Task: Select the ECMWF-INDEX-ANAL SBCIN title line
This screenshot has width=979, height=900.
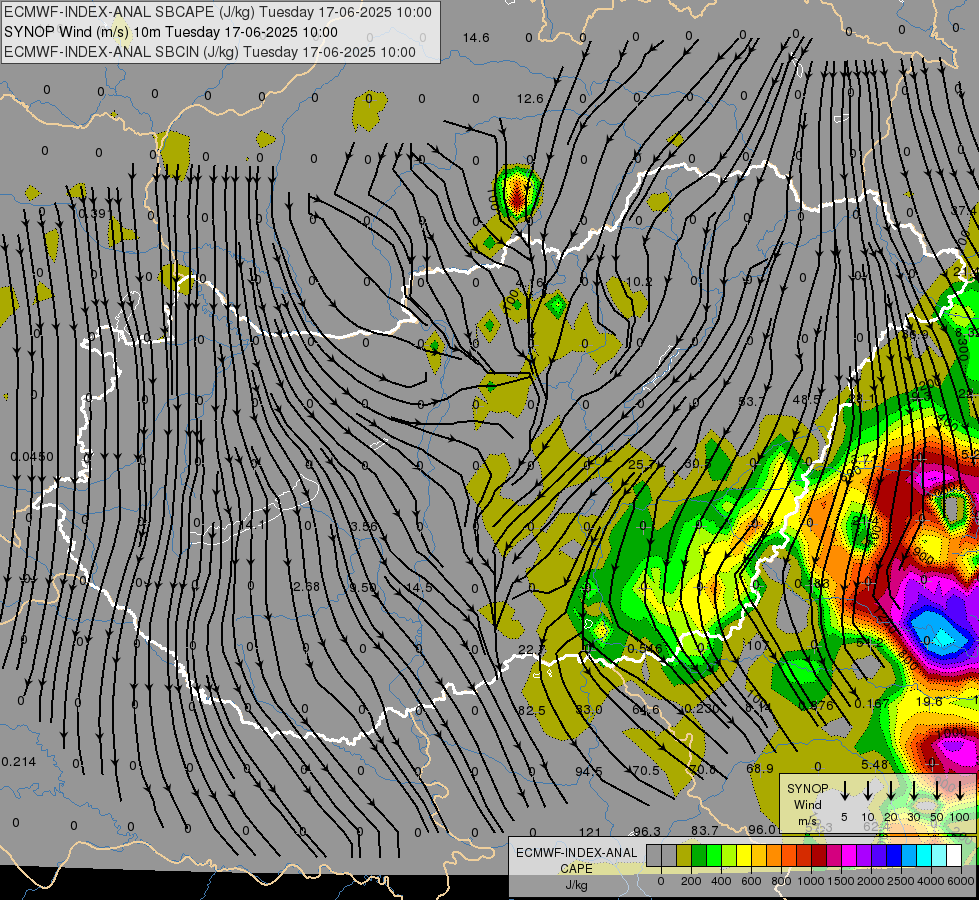Action: (x=210, y=52)
